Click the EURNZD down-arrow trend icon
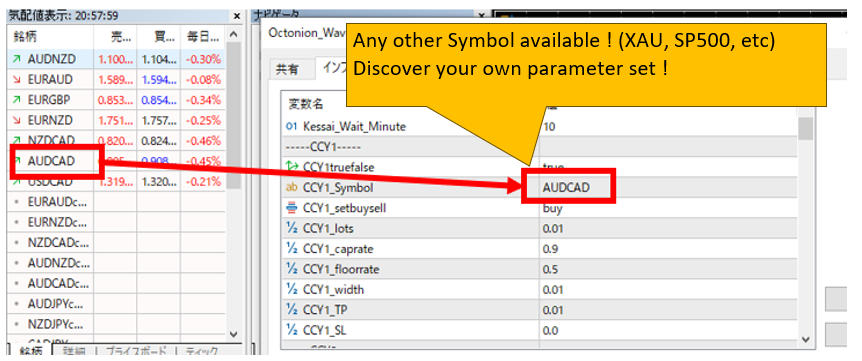This screenshot has height=361, width=862. 17,120
